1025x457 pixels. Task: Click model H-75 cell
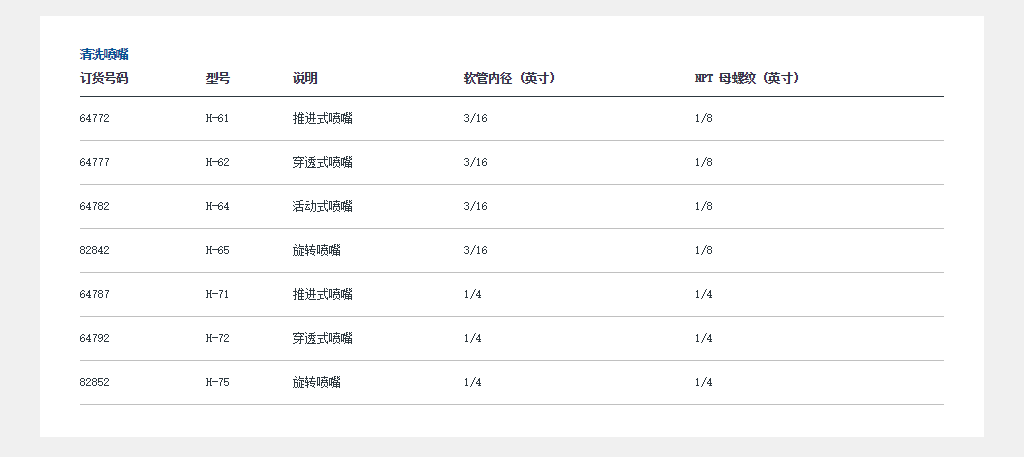(x=217, y=383)
